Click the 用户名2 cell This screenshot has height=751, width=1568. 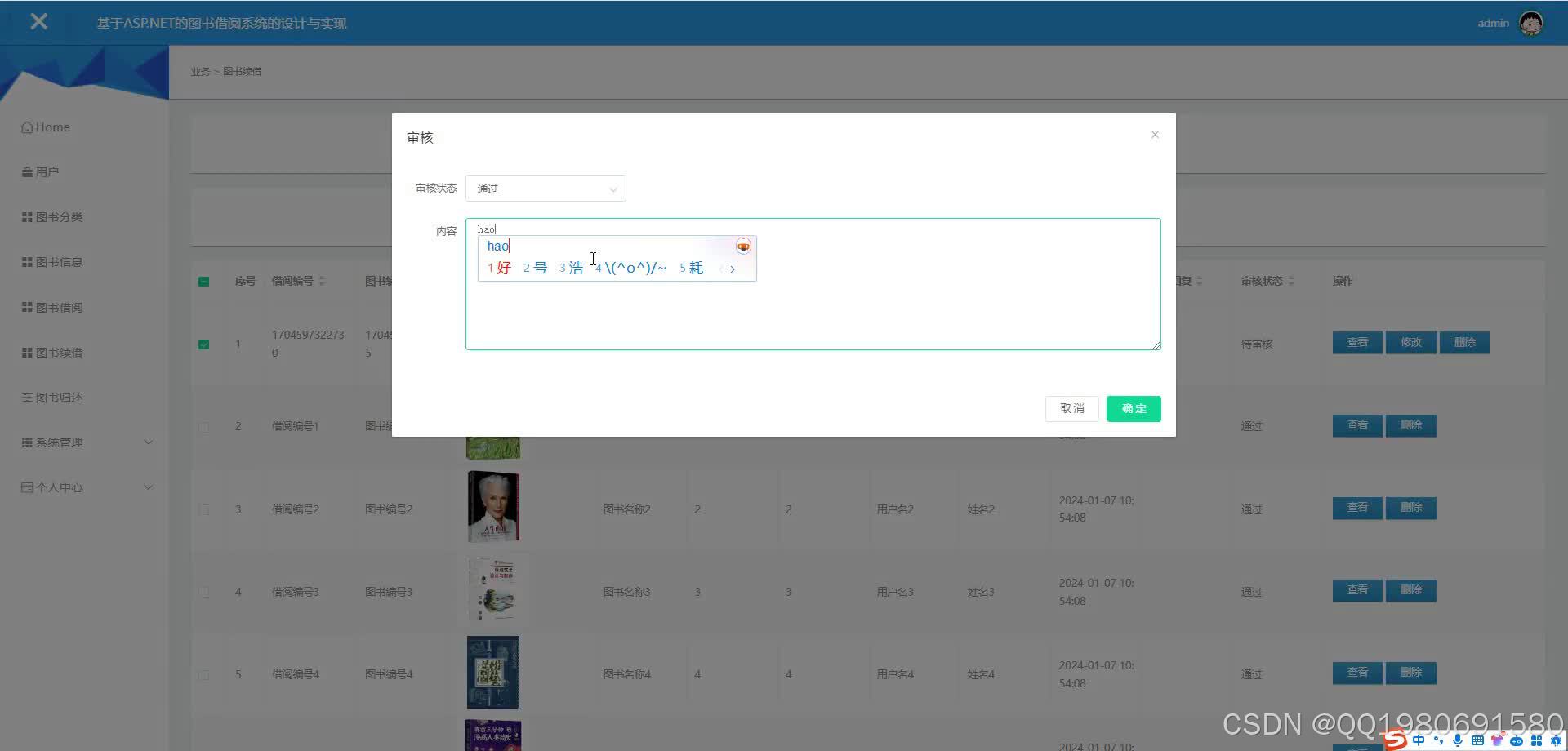click(895, 509)
